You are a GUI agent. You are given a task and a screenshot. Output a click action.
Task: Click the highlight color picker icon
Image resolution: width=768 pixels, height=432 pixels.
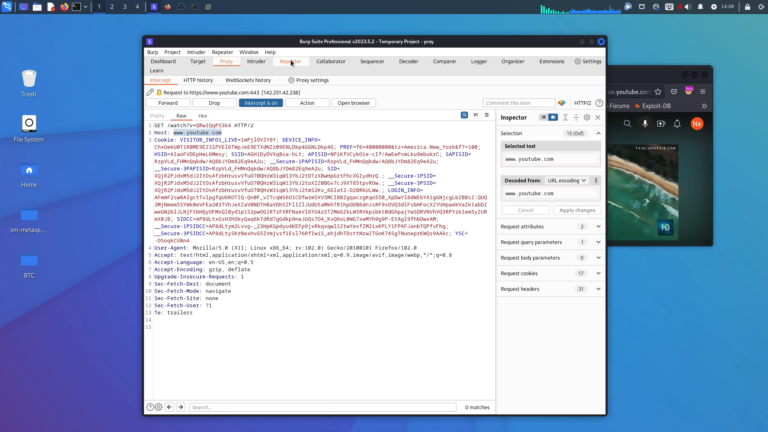(562, 103)
